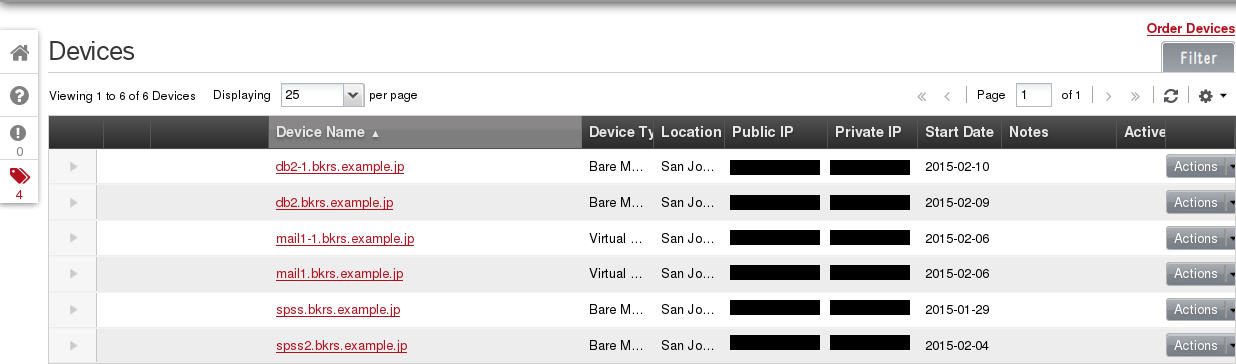The width and height of the screenshot is (1236, 364).
Task: Sort by the Start Date column
Action: (x=959, y=132)
